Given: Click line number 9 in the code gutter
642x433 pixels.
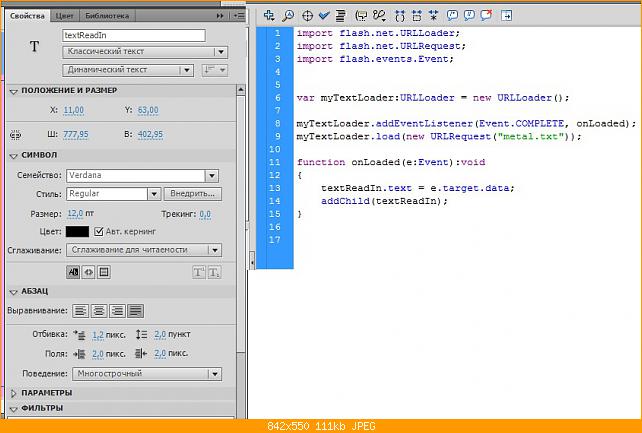Looking at the screenshot, I should coord(278,136).
